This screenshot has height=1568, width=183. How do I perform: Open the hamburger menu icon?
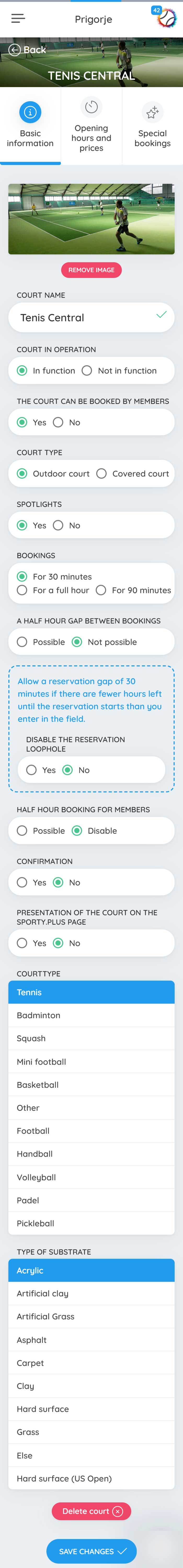(18, 19)
